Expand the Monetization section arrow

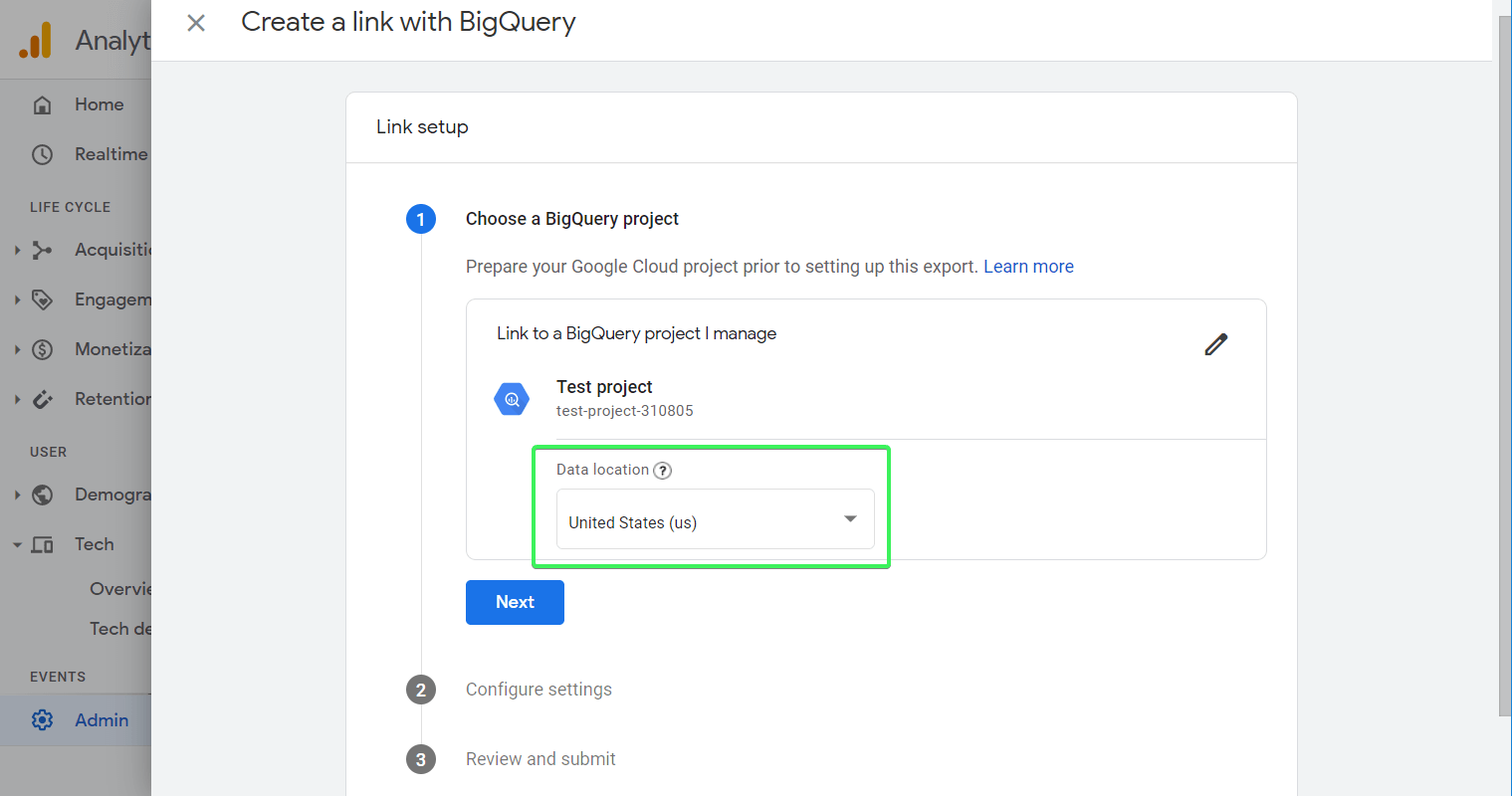[17, 349]
